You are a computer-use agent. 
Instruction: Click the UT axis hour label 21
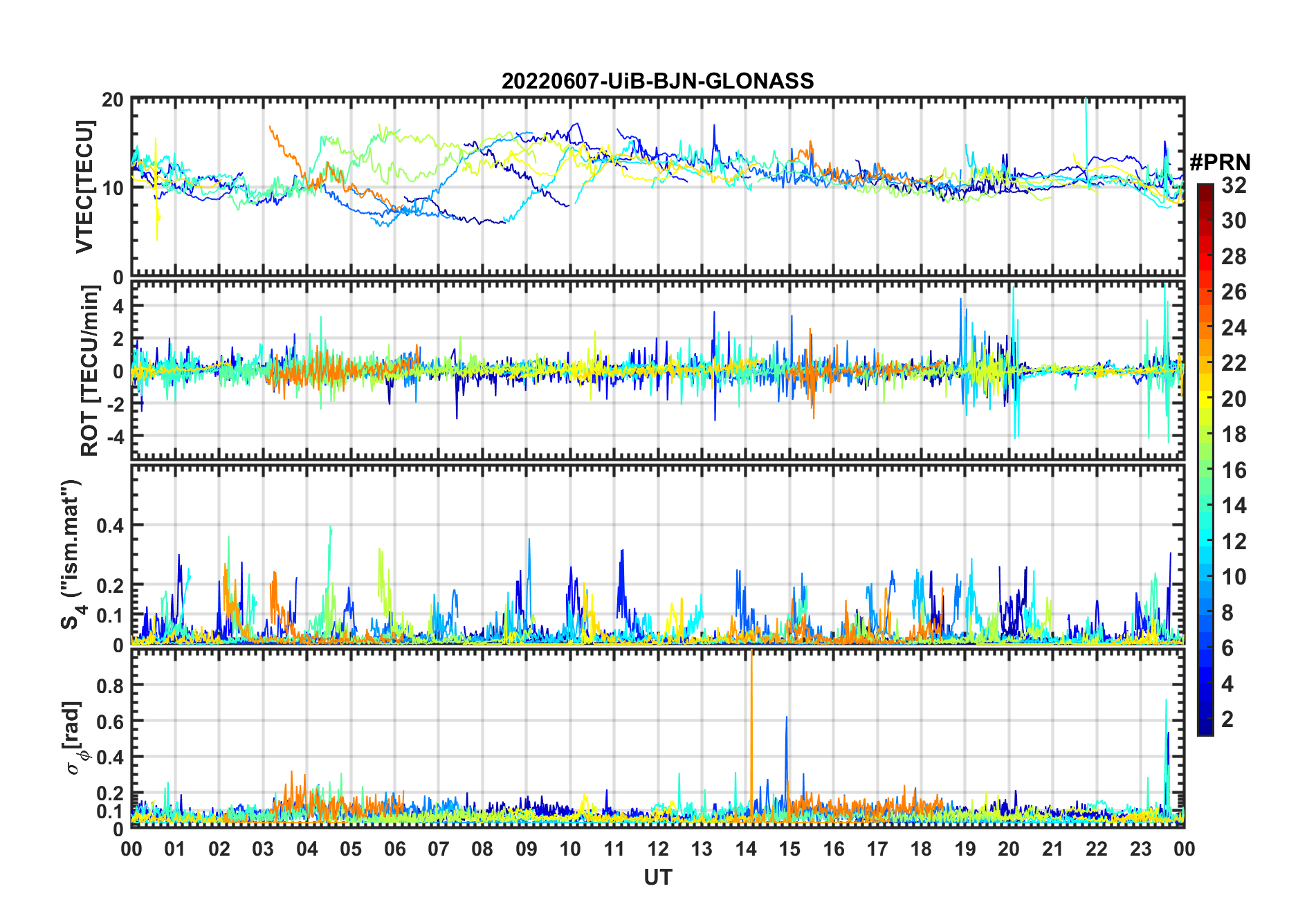1053,849
